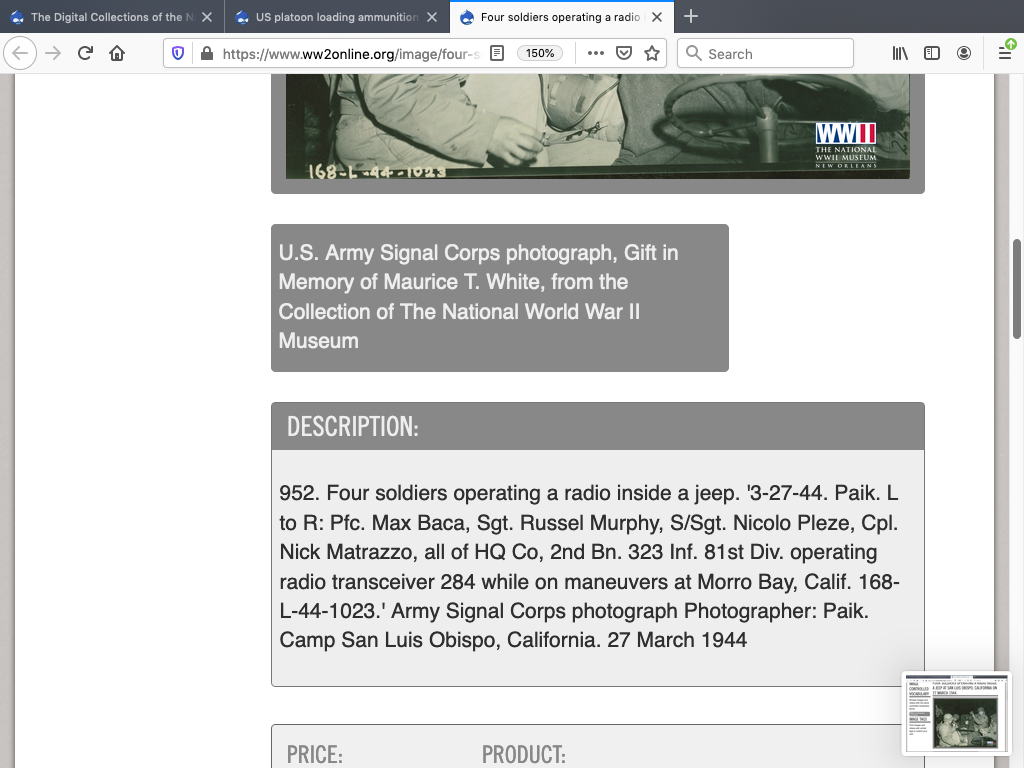Click the browser back arrow button
Image resolution: width=1024 pixels, height=768 pixels.
click(21, 53)
